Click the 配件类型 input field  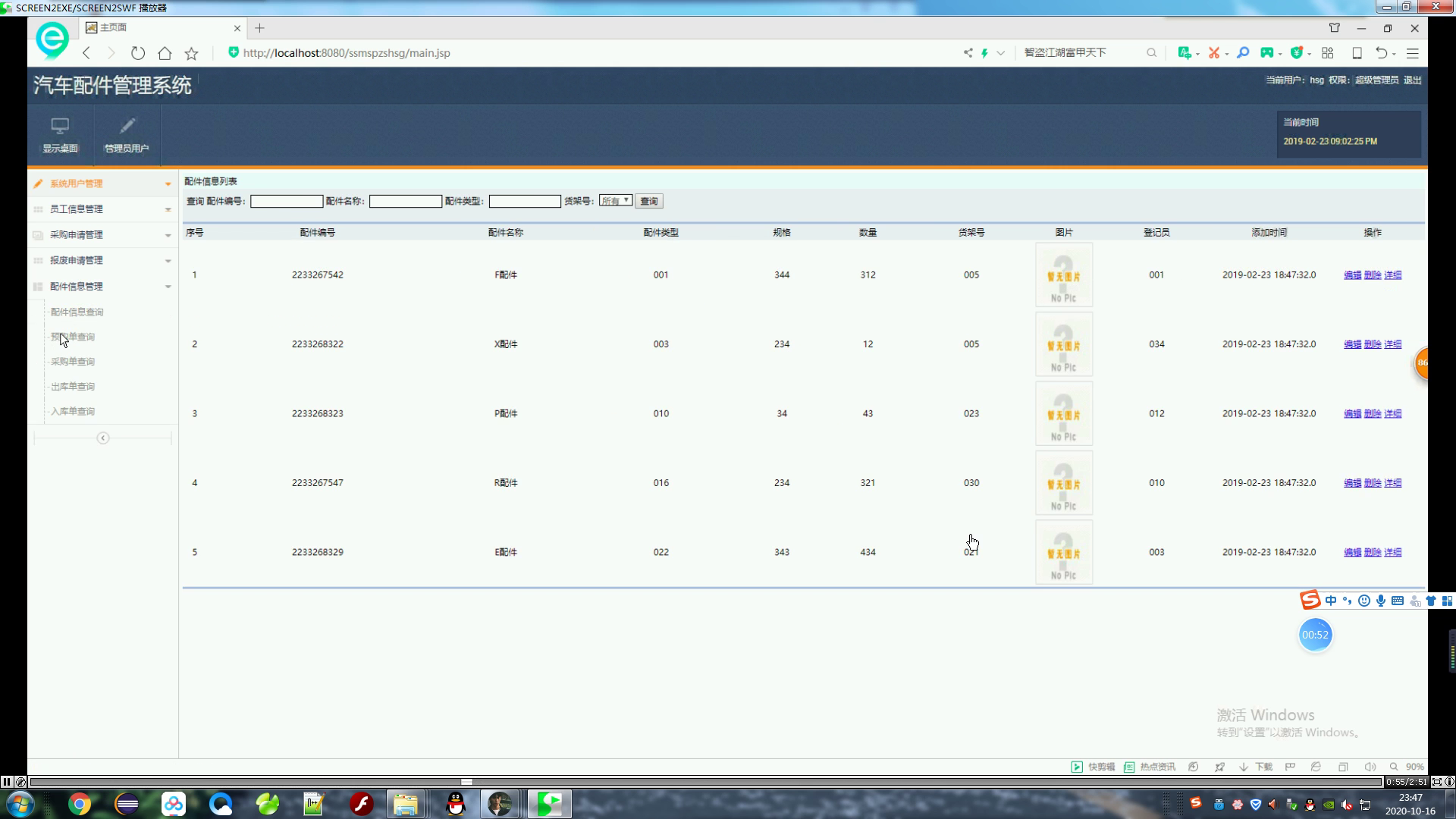[525, 201]
